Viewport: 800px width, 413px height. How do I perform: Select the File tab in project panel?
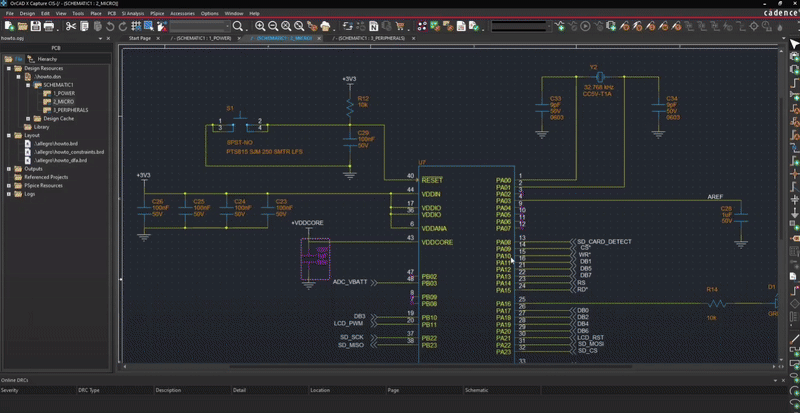click(14, 59)
